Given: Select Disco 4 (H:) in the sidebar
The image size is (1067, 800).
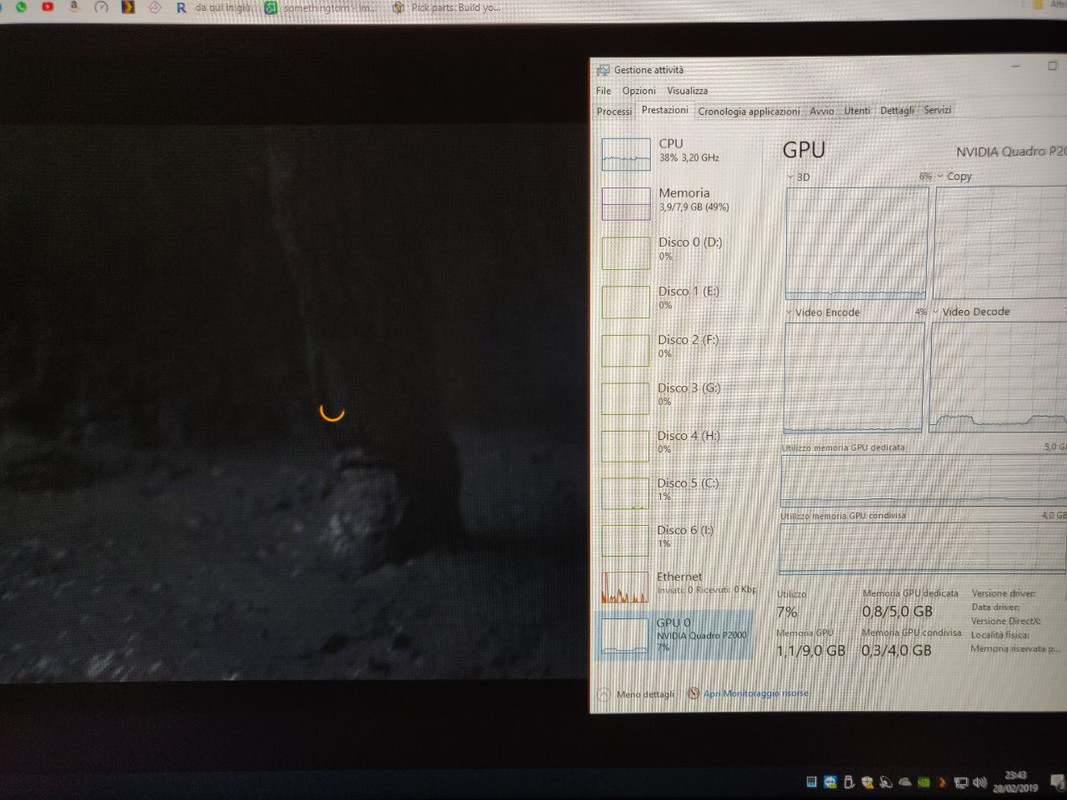Looking at the screenshot, I should pyautogui.click(x=677, y=444).
